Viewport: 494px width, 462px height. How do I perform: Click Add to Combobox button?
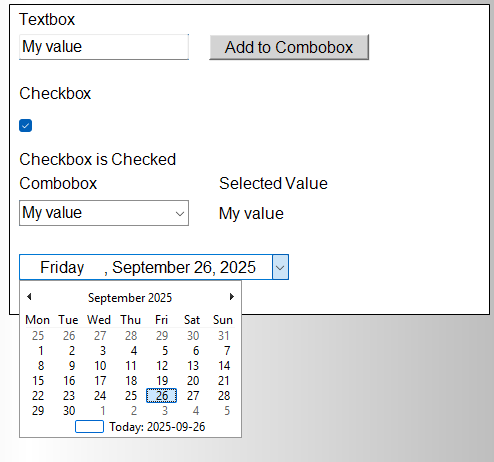289,47
